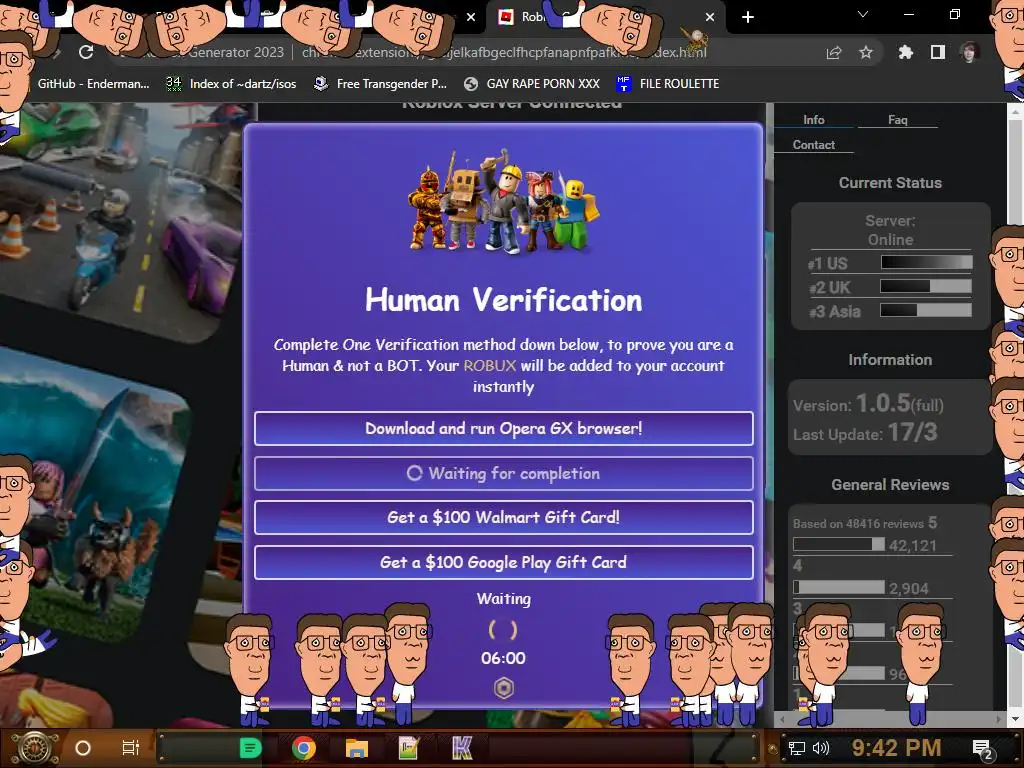Open the Info tab in the sidebar
Screen dimensions: 1024x768
814,120
